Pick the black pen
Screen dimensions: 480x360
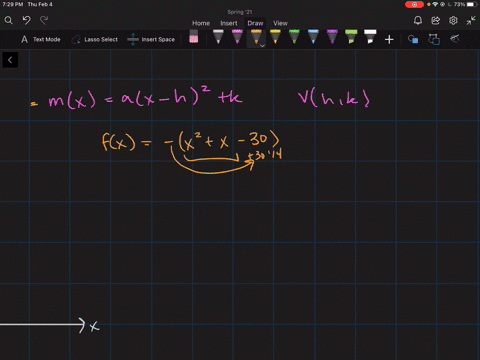tap(218, 36)
